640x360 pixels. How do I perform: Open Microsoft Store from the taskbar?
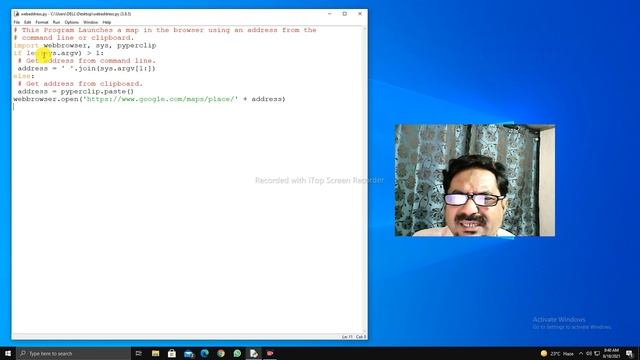pyautogui.click(x=172, y=353)
